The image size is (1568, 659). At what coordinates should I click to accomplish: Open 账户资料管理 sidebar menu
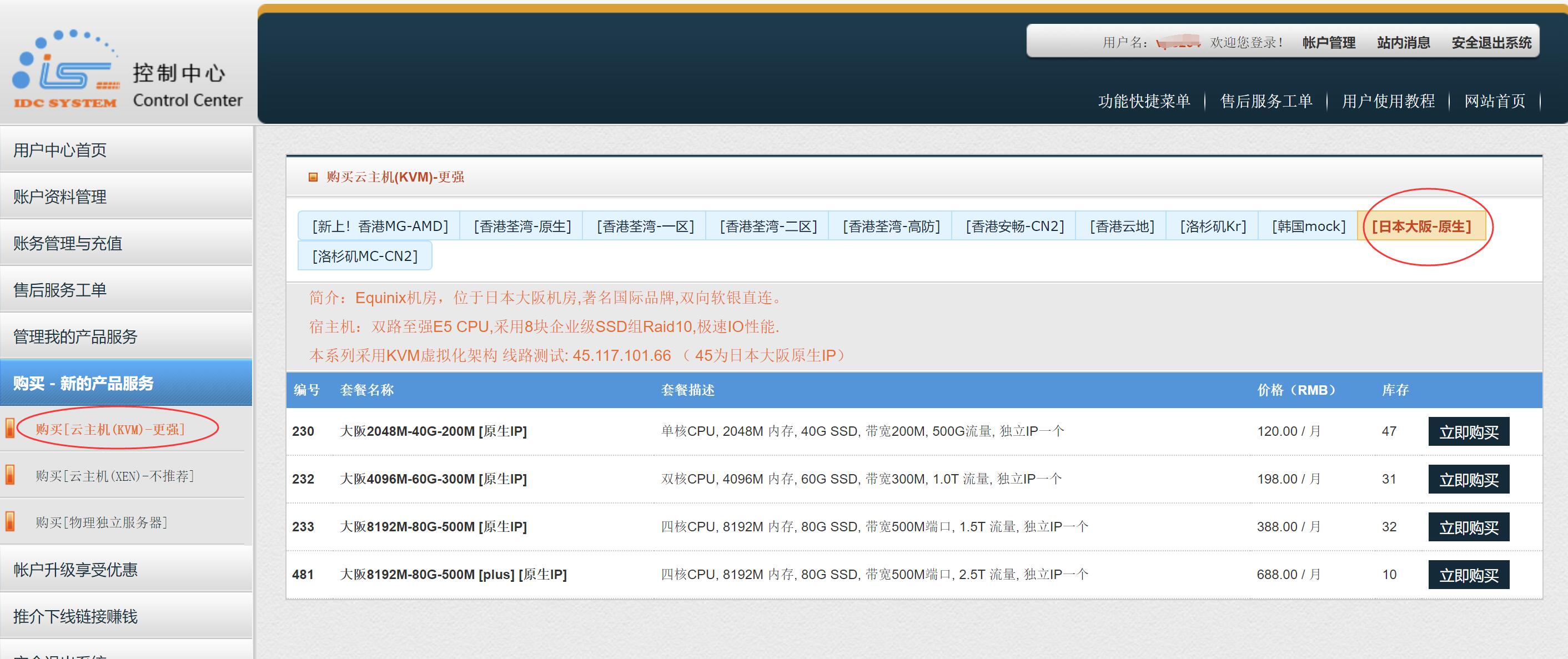click(x=126, y=197)
